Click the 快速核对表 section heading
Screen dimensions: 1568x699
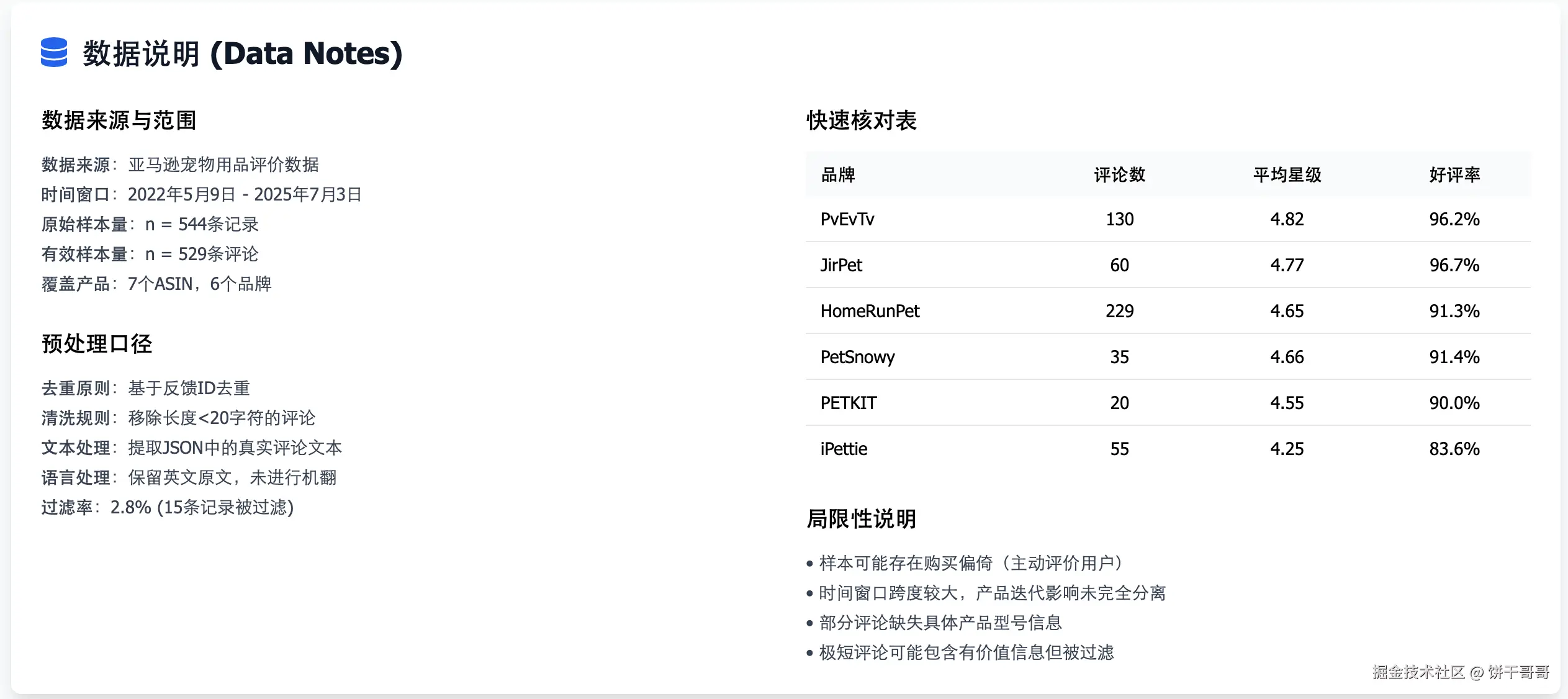tap(861, 120)
